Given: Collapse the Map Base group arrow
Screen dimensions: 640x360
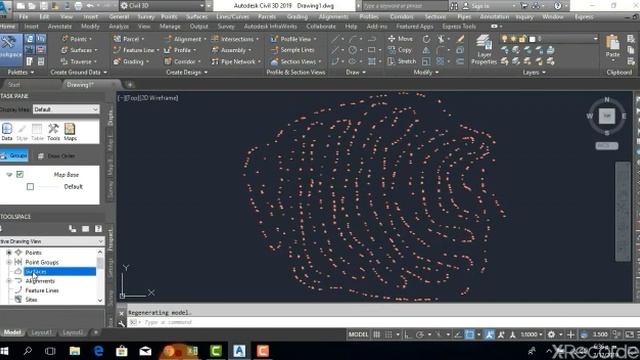Looking at the screenshot, I should [9, 174].
